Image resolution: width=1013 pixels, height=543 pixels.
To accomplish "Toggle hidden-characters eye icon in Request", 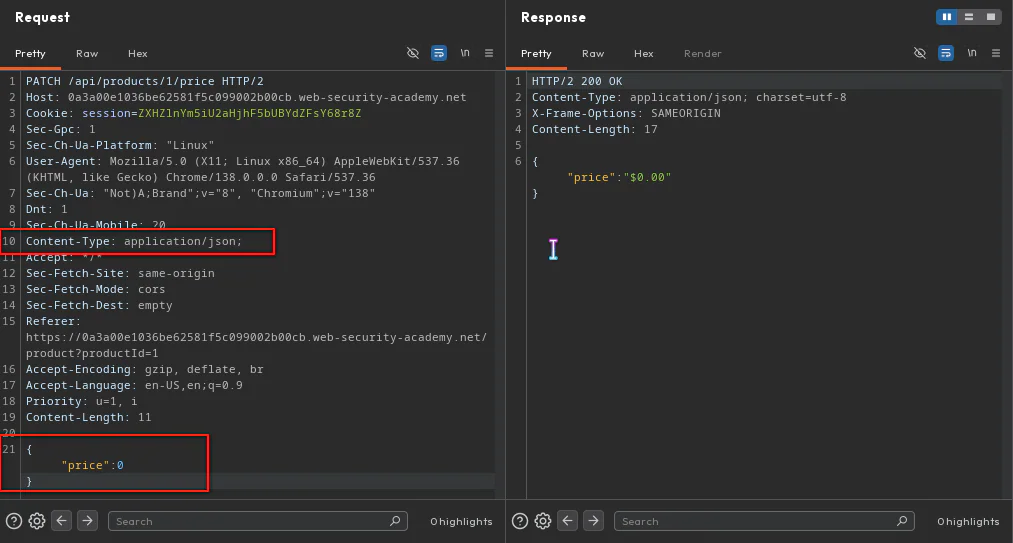I will coord(413,53).
